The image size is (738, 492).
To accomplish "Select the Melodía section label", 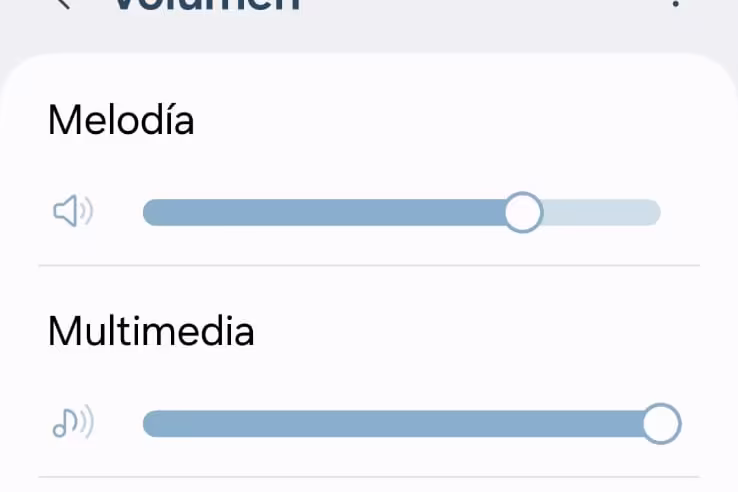I will pos(121,120).
